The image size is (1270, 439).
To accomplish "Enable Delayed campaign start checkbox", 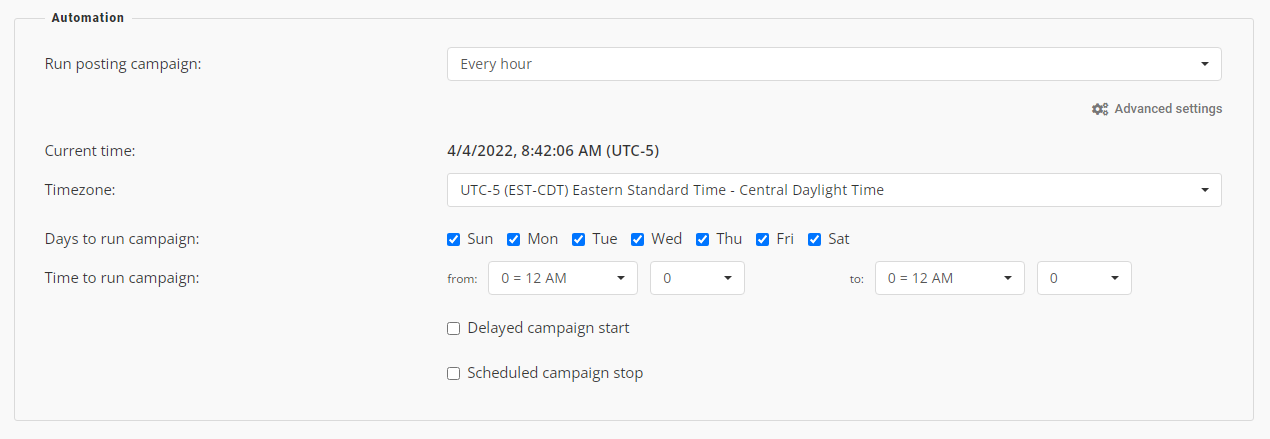I will click(x=454, y=328).
